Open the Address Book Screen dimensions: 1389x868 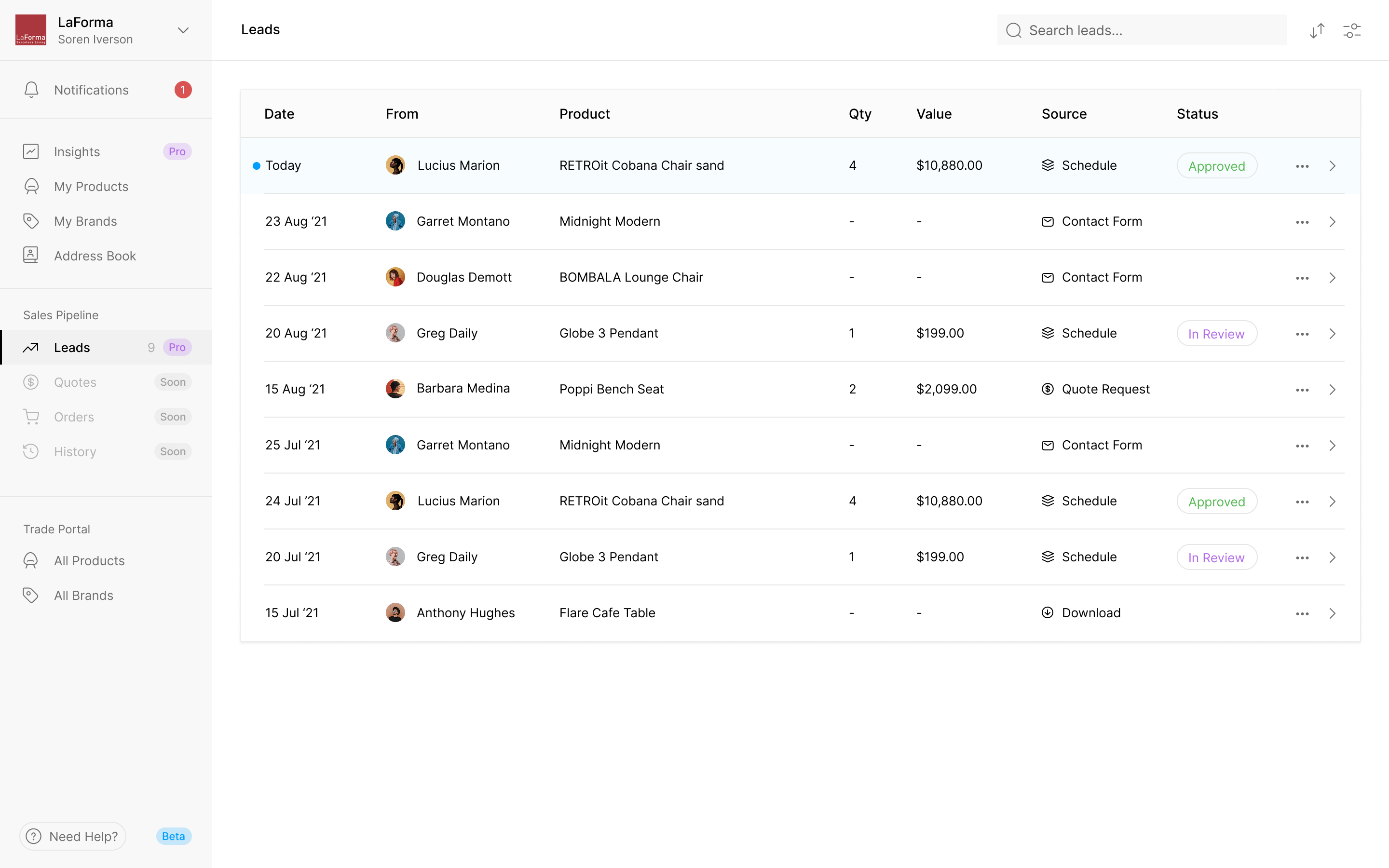(x=106, y=256)
